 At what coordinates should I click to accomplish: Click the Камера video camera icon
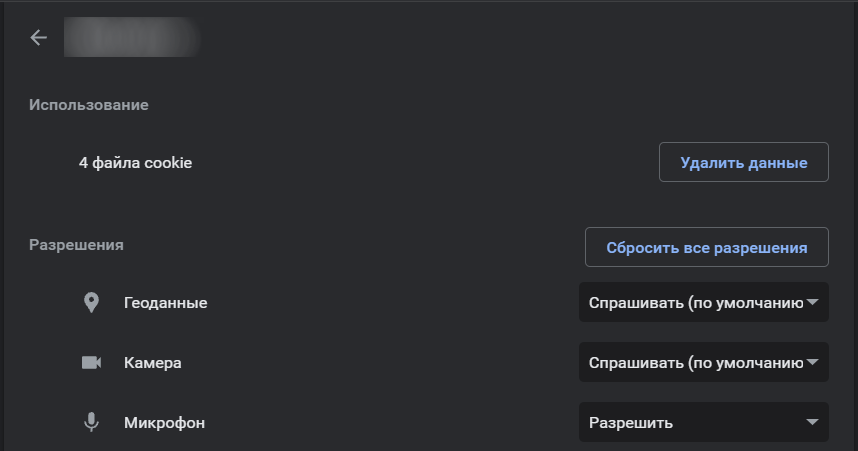coord(91,362)
